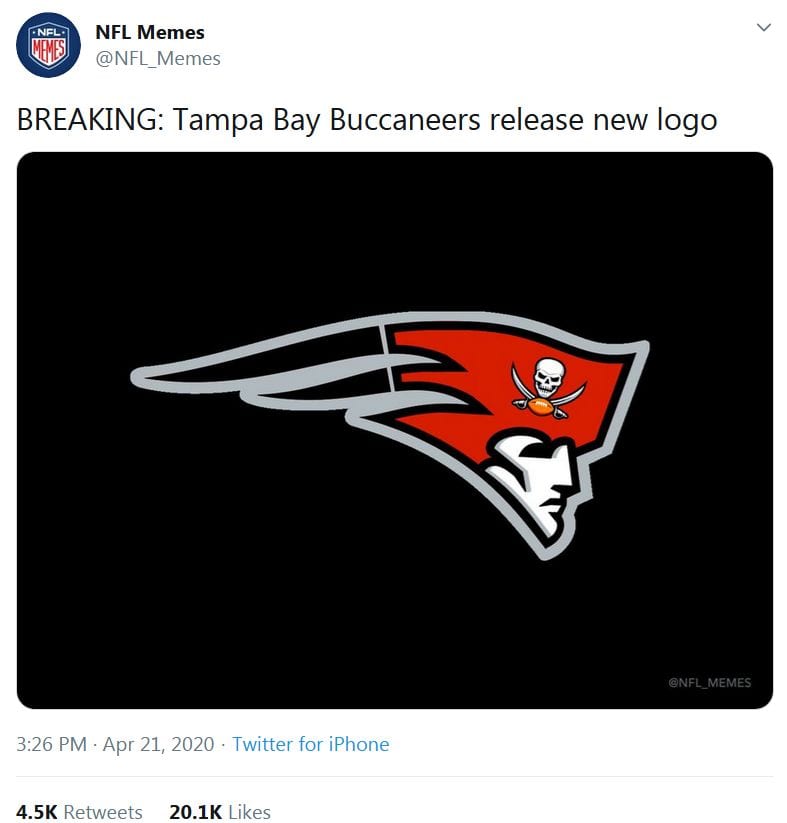787x823 pixels.
Task: Open the NFL Memes profile avatar
Action: [x=48, y=45]
